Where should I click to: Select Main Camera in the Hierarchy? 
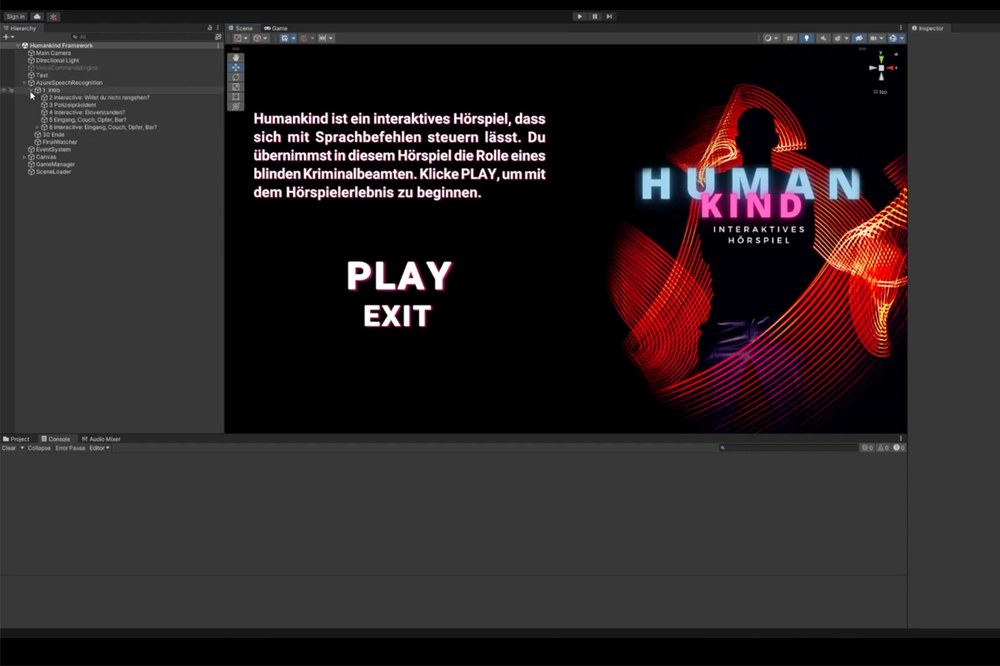pos(52,53)
